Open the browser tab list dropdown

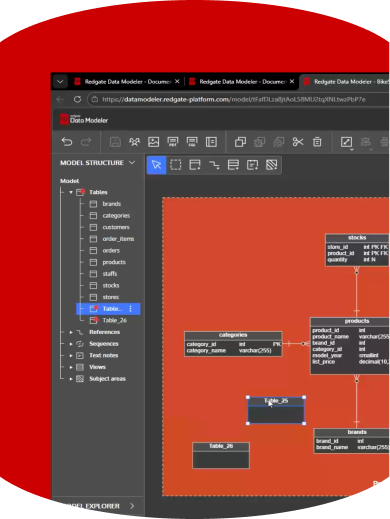(60, 82)
